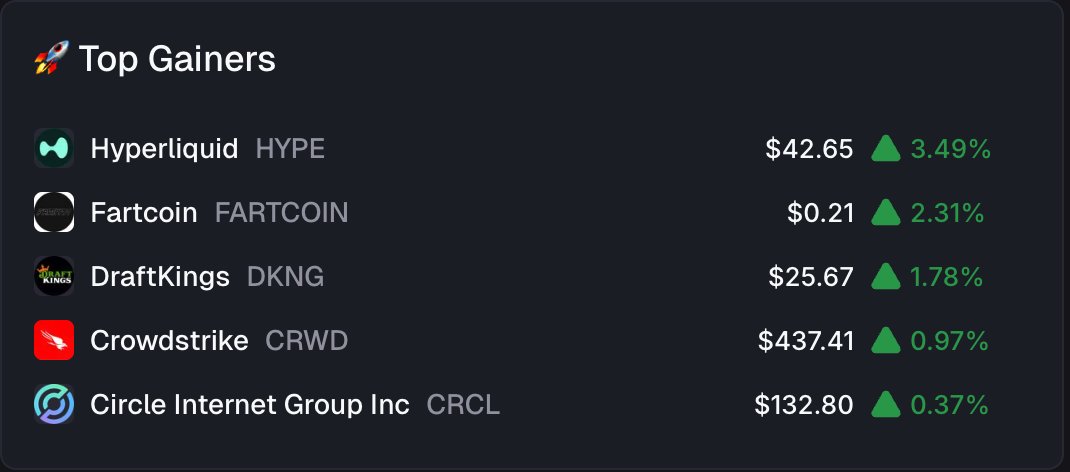
Task: Click the CRCL ticker symbol
Action: (462, 405)
